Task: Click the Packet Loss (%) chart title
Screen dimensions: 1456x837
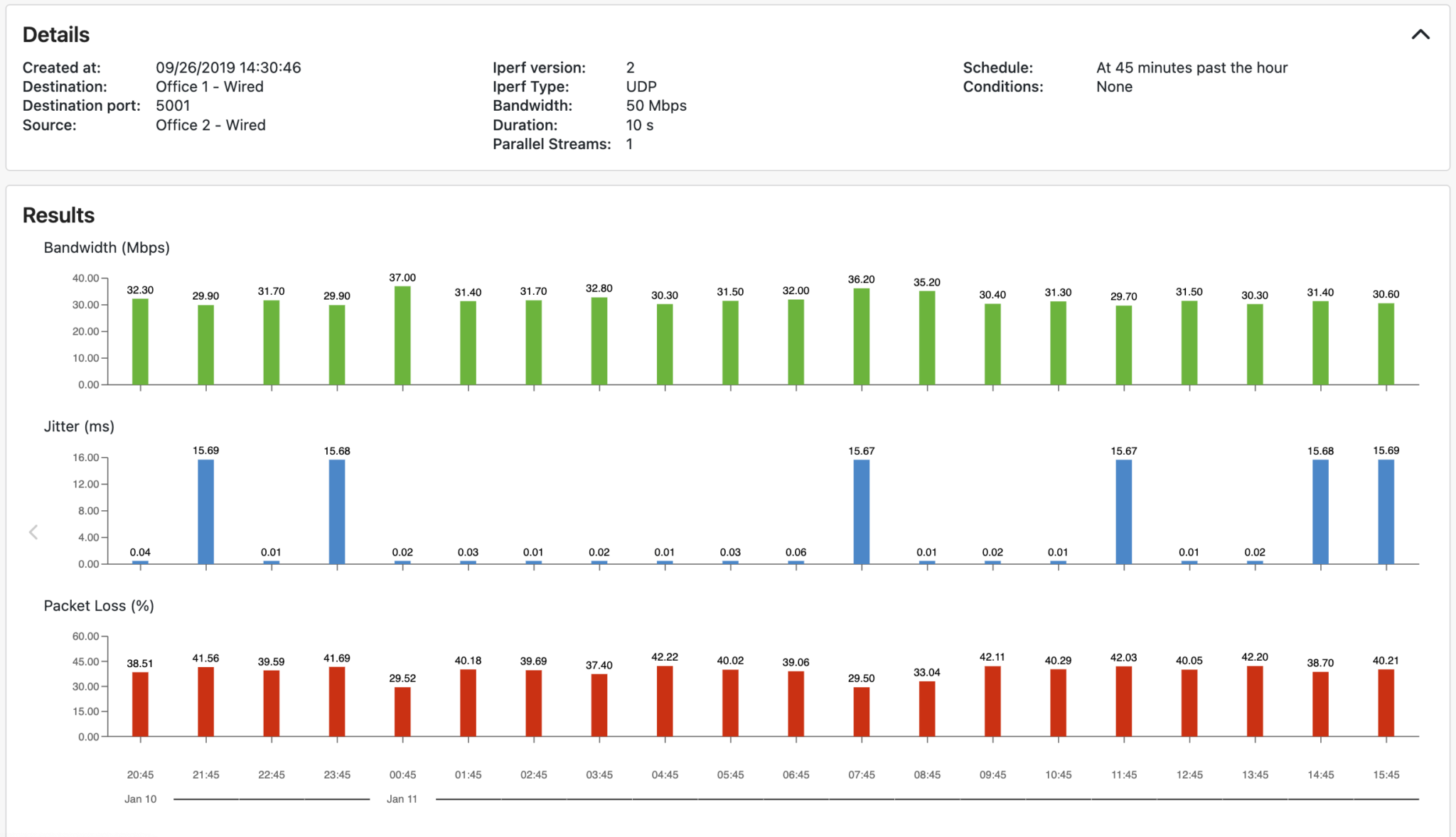Action: (x=98, y=605)
